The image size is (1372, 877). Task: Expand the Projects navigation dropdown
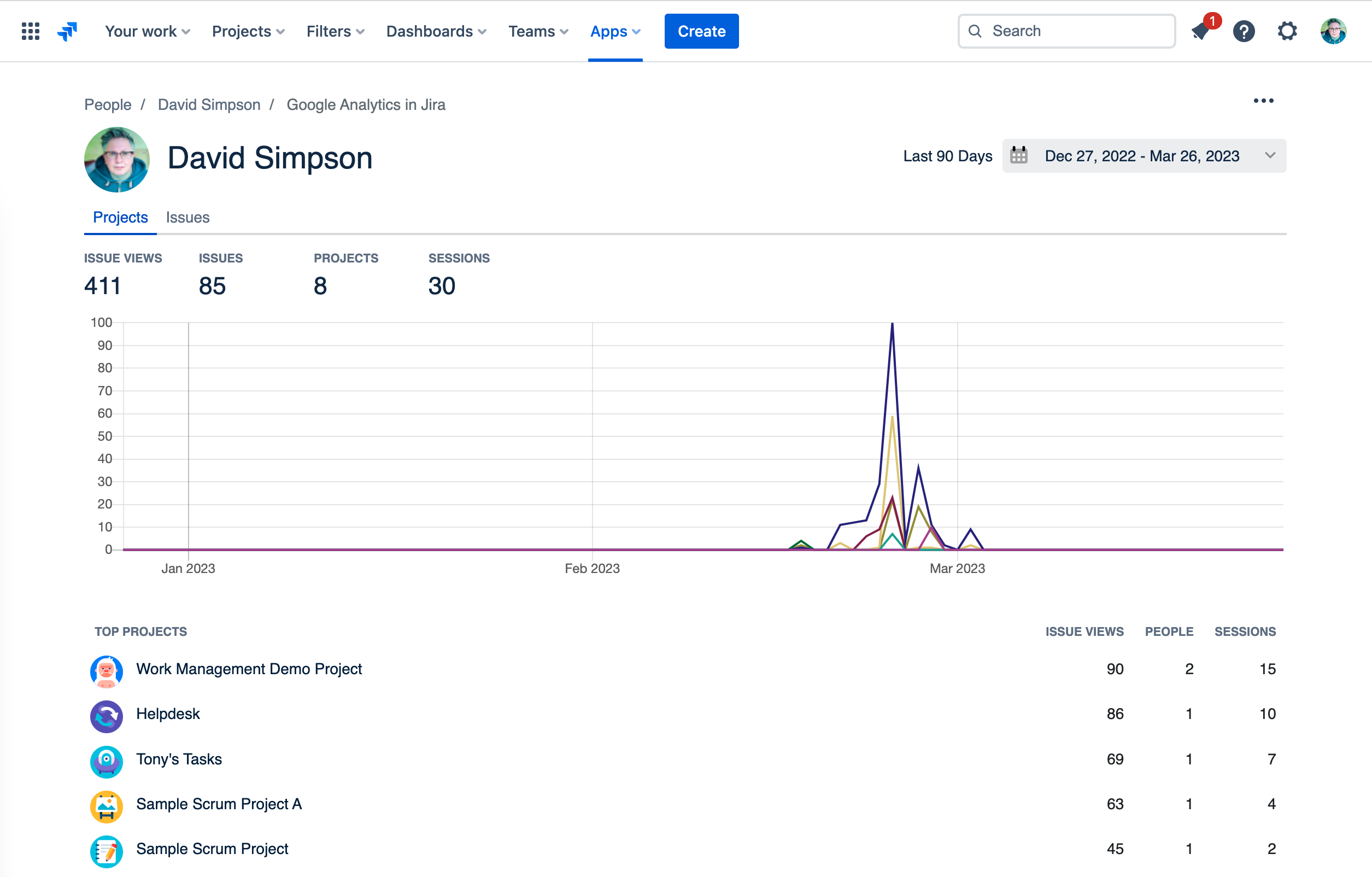pos(248,31)
